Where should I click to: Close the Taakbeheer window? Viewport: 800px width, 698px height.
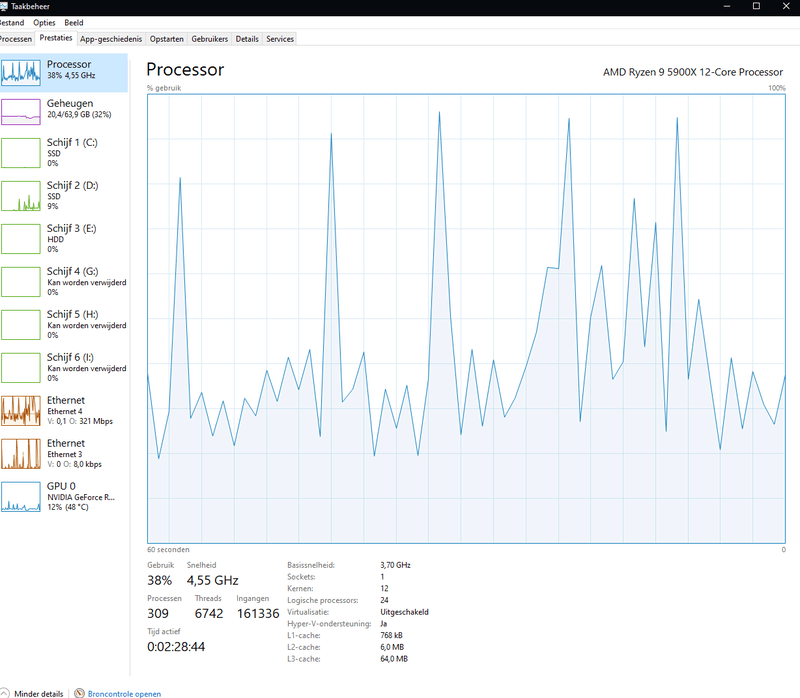[786, 6]
